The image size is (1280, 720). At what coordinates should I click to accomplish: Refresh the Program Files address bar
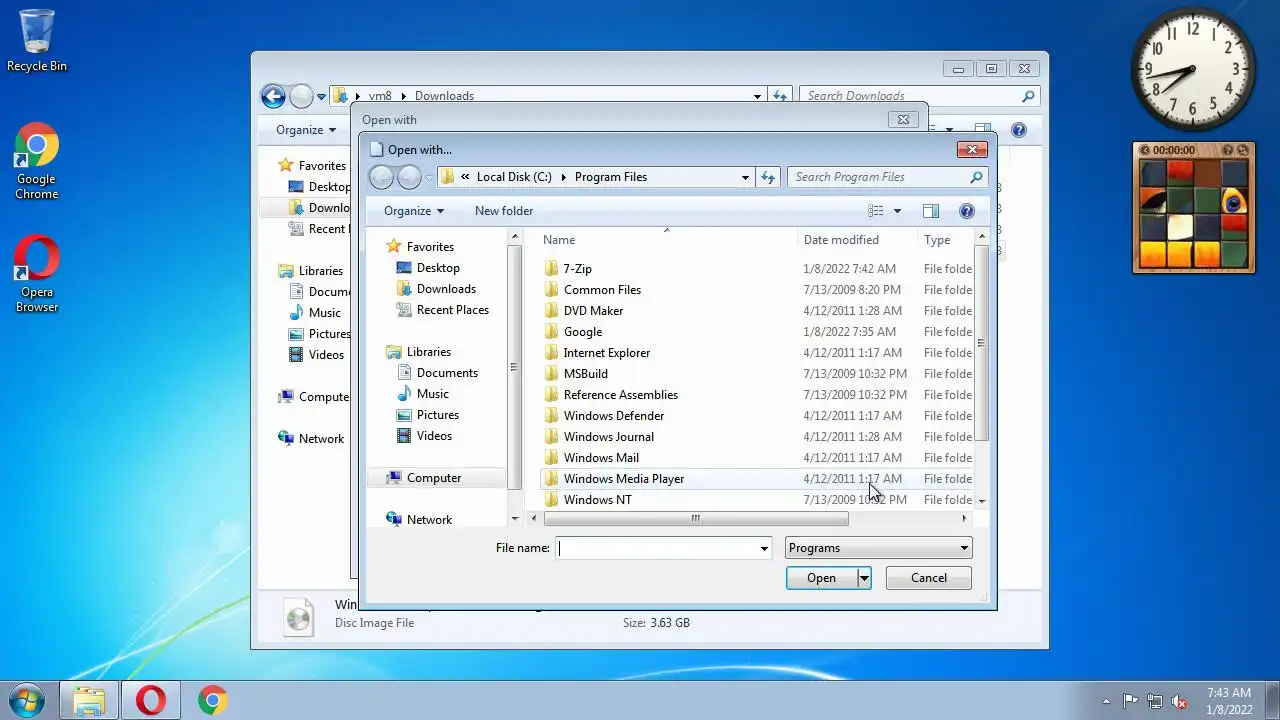click(768, 177)
